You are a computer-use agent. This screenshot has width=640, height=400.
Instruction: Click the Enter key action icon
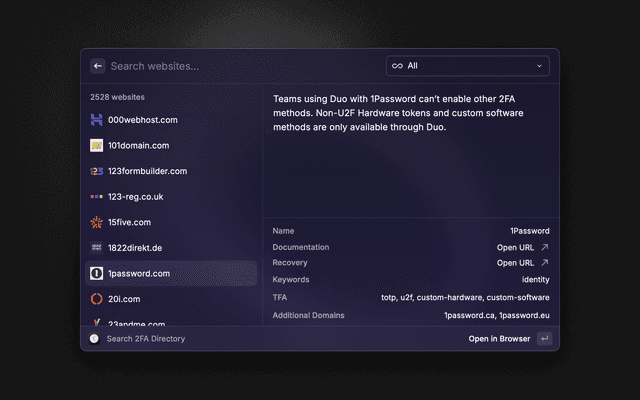[544, 339]
